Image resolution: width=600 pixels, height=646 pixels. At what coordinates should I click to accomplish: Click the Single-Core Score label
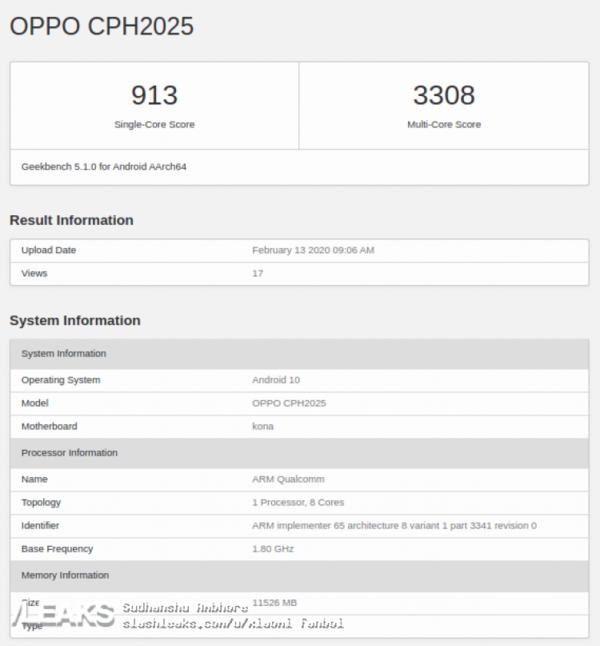tap(155, 124)
